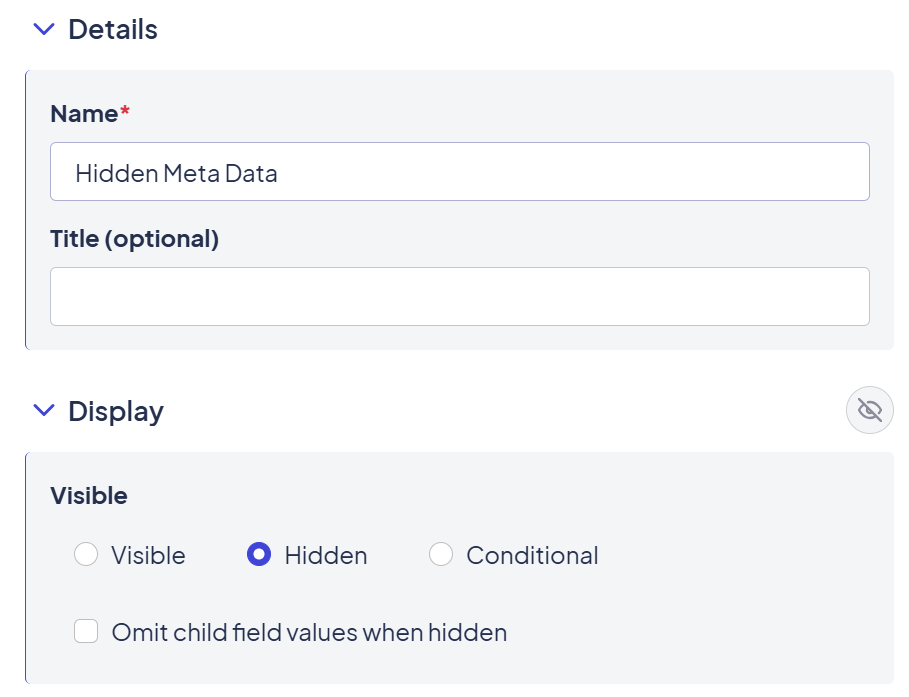This screenshot has height=697, width=909.
Task: Click "Omit child field values when hidden" text
Action: coord(309,632)
